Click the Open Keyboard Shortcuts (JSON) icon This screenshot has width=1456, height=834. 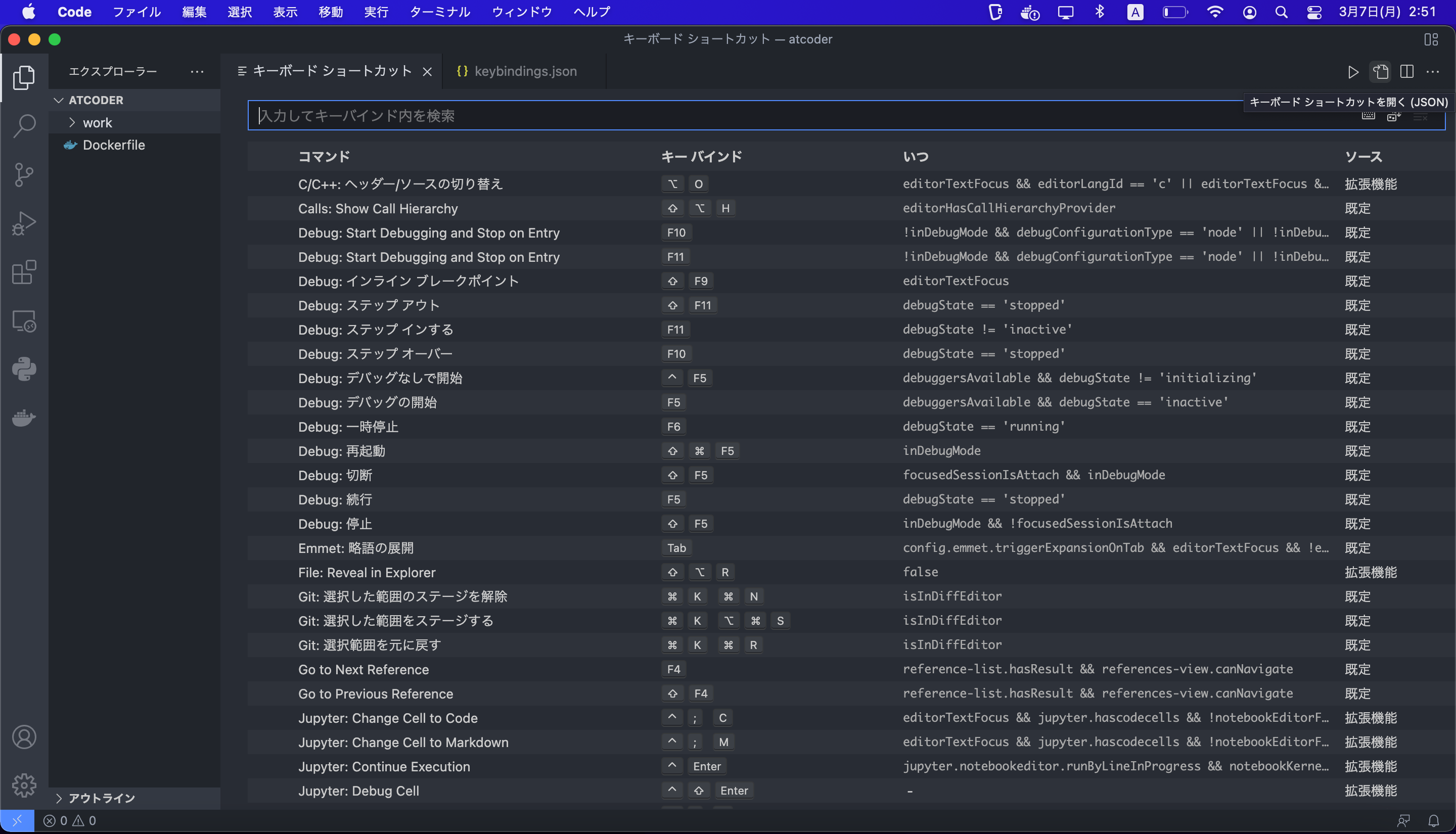point(1380,72)
